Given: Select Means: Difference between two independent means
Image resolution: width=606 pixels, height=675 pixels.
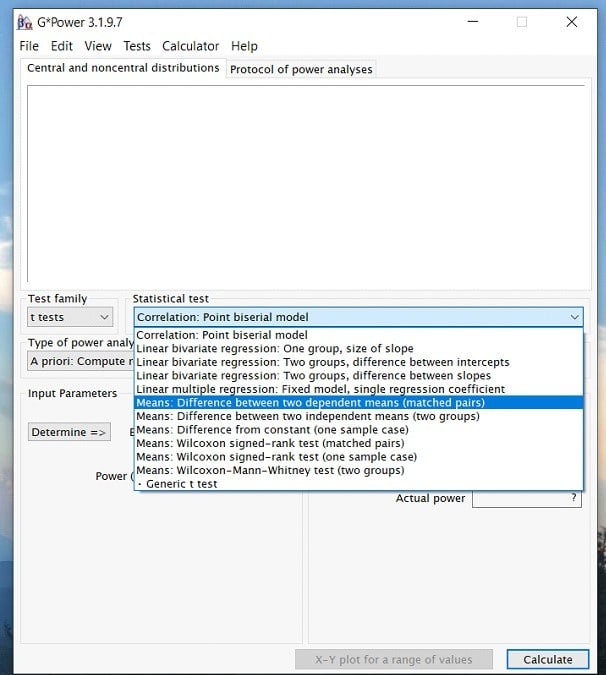Looking at the screenshot, I should (x=307, y=416).
